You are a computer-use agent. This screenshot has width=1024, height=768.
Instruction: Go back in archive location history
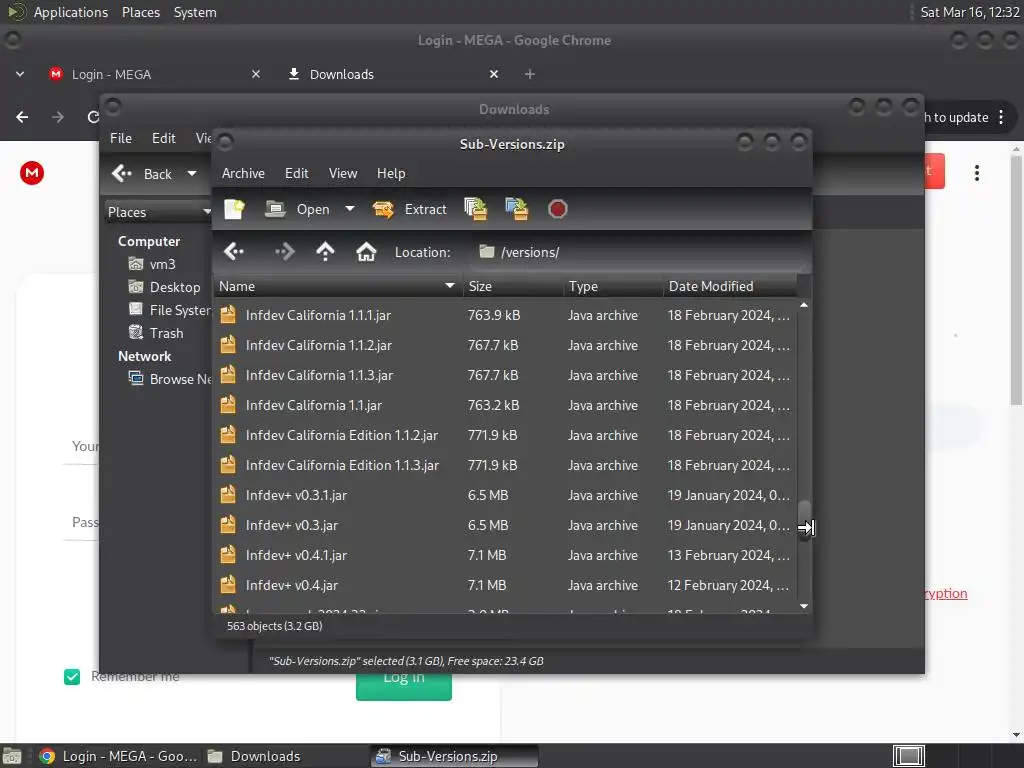click(x=234, y=251)
